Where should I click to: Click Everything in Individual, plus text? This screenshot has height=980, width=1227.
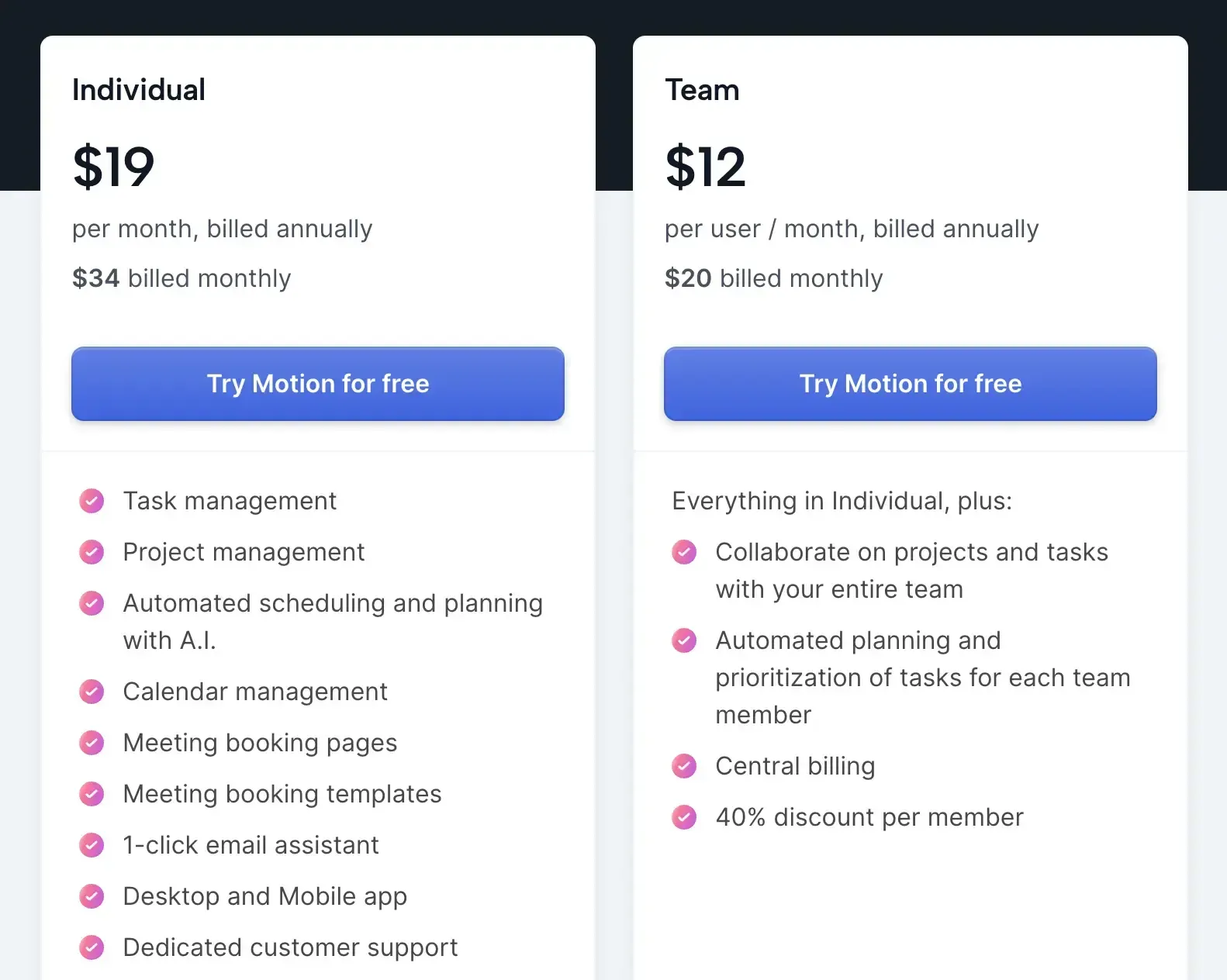point(842,501)
